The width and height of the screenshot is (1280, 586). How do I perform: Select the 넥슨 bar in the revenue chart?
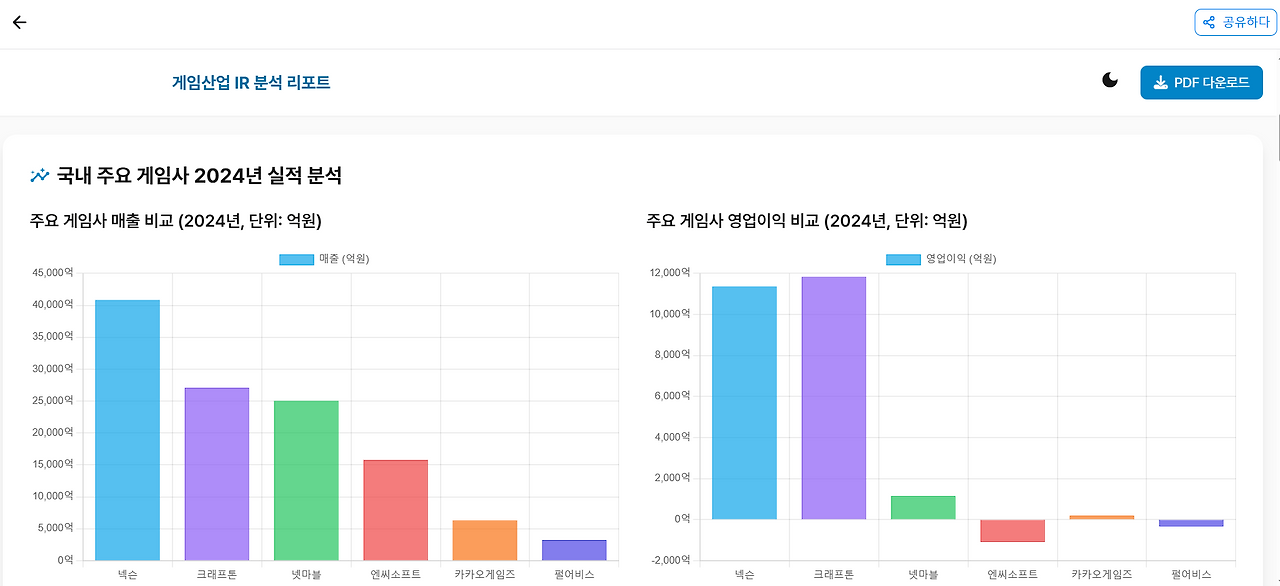[126, 430]
